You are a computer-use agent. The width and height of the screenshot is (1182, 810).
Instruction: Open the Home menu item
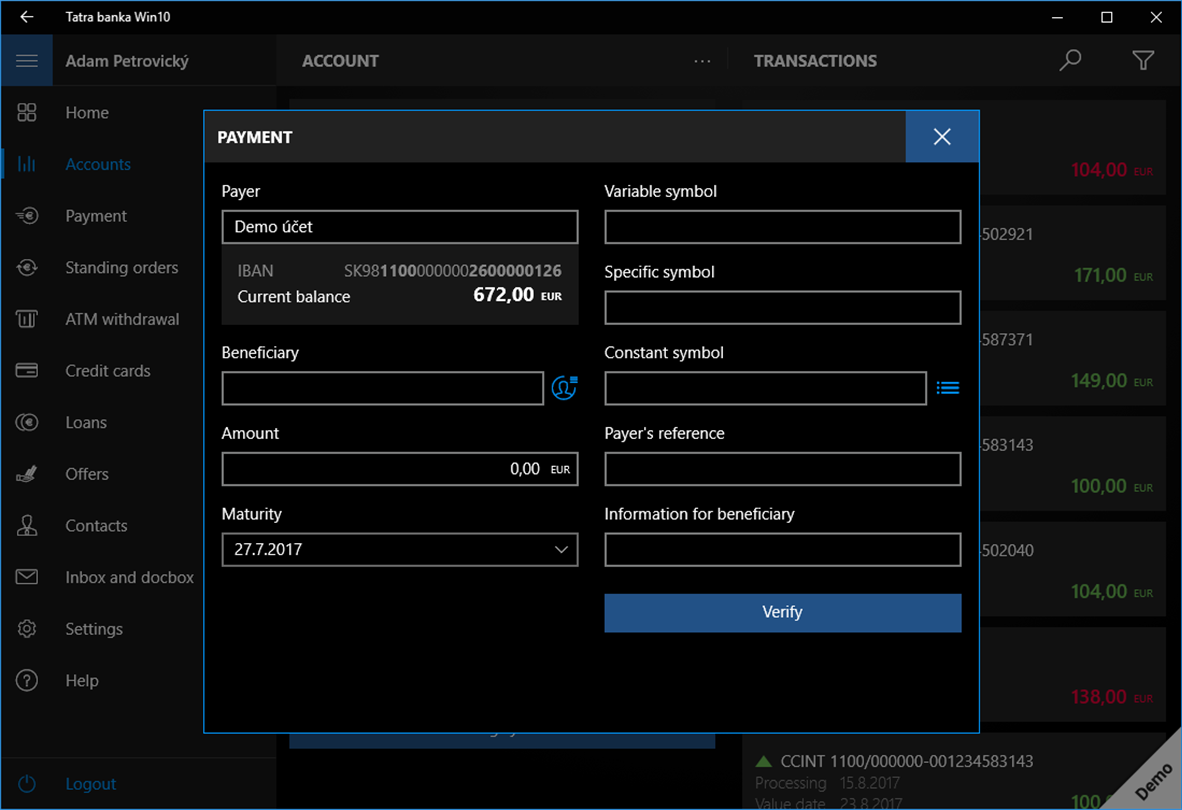click(87, 112)
